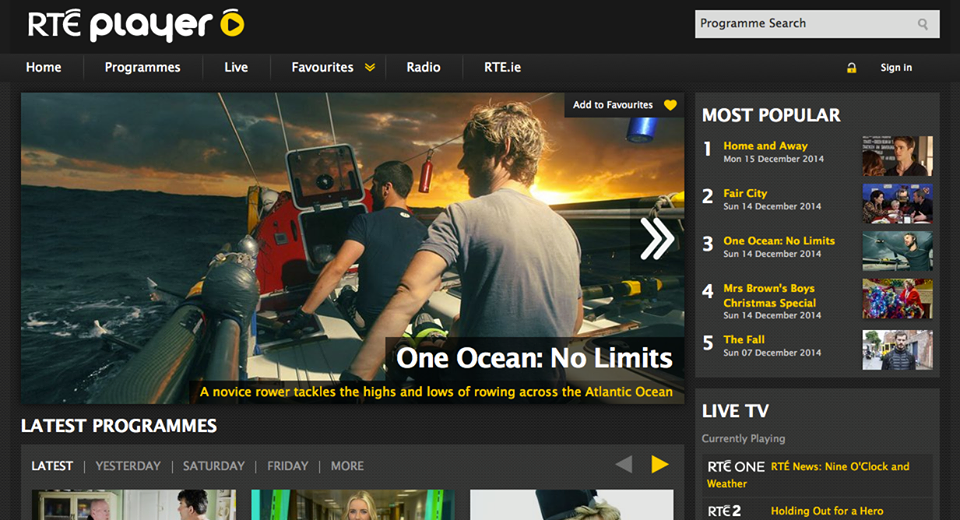
Task: Click the padlock icon beside Sign in
Action: (852, 68)
